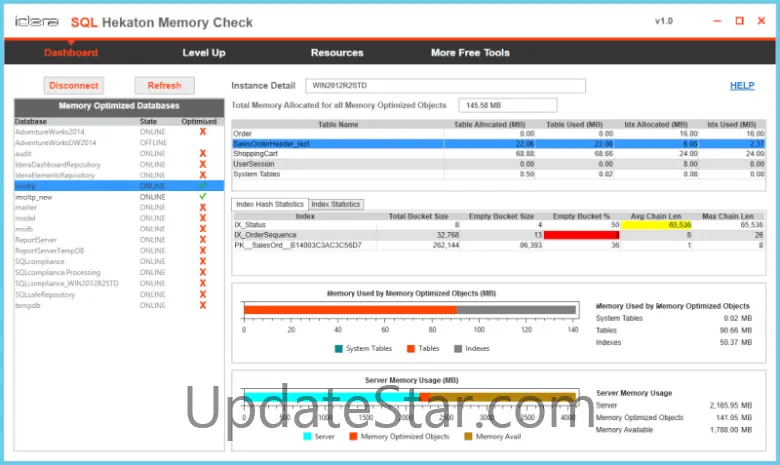Select imoltp_new database row
This screenshot has width=780, height=465.
(119, 197)
